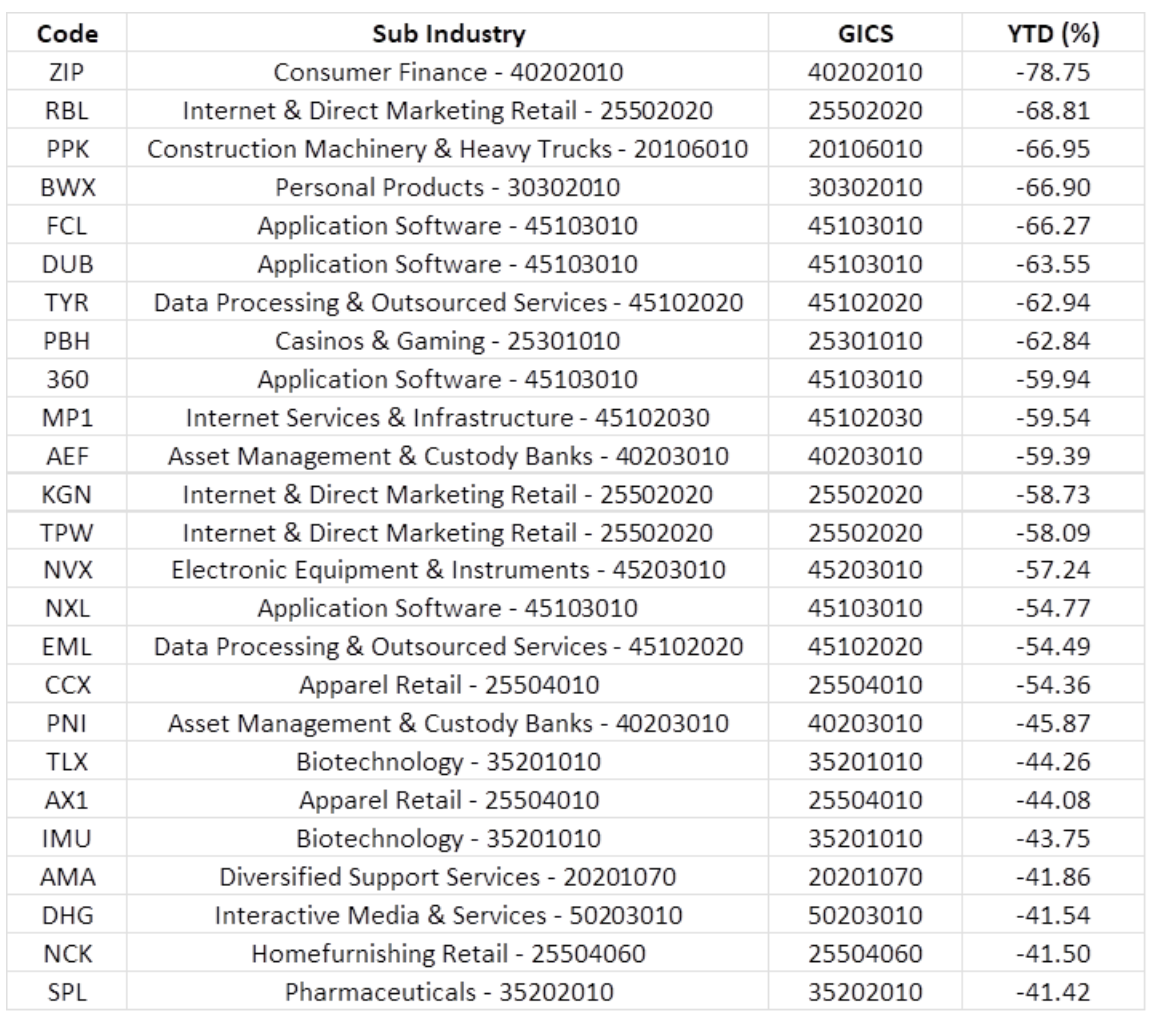Click the GICS column header
Image resolution: width=1162 pixels, height=1018 pixels.
866,34
